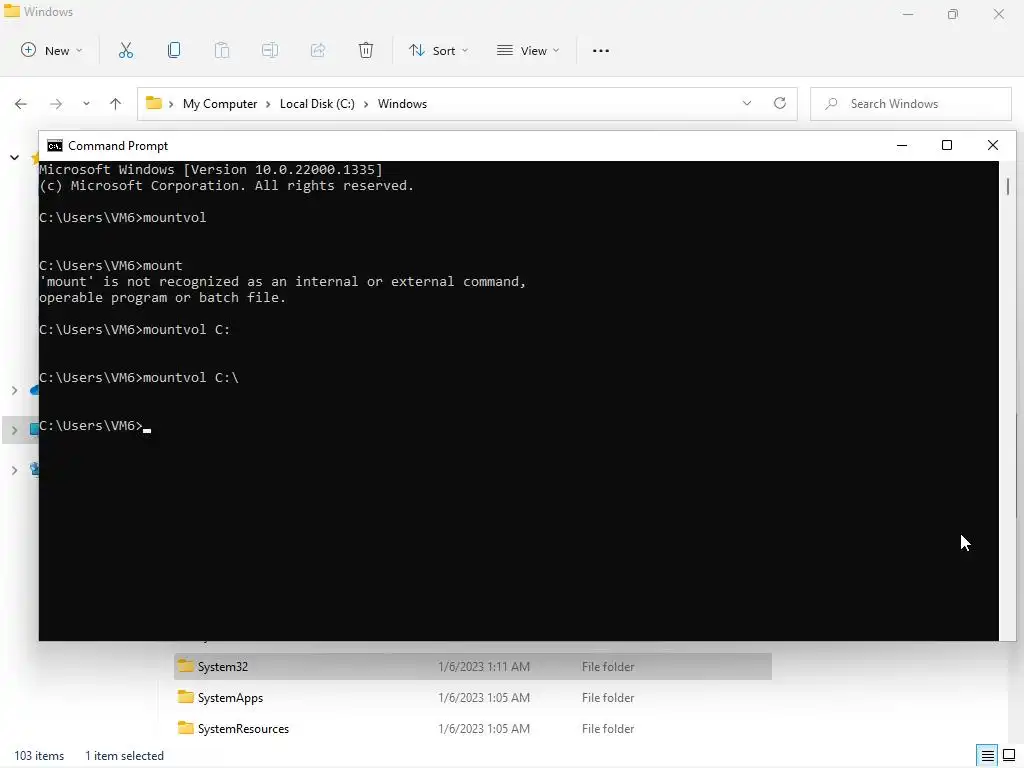
Task: Expand the This PC tree node
Action: coord(14,430)
